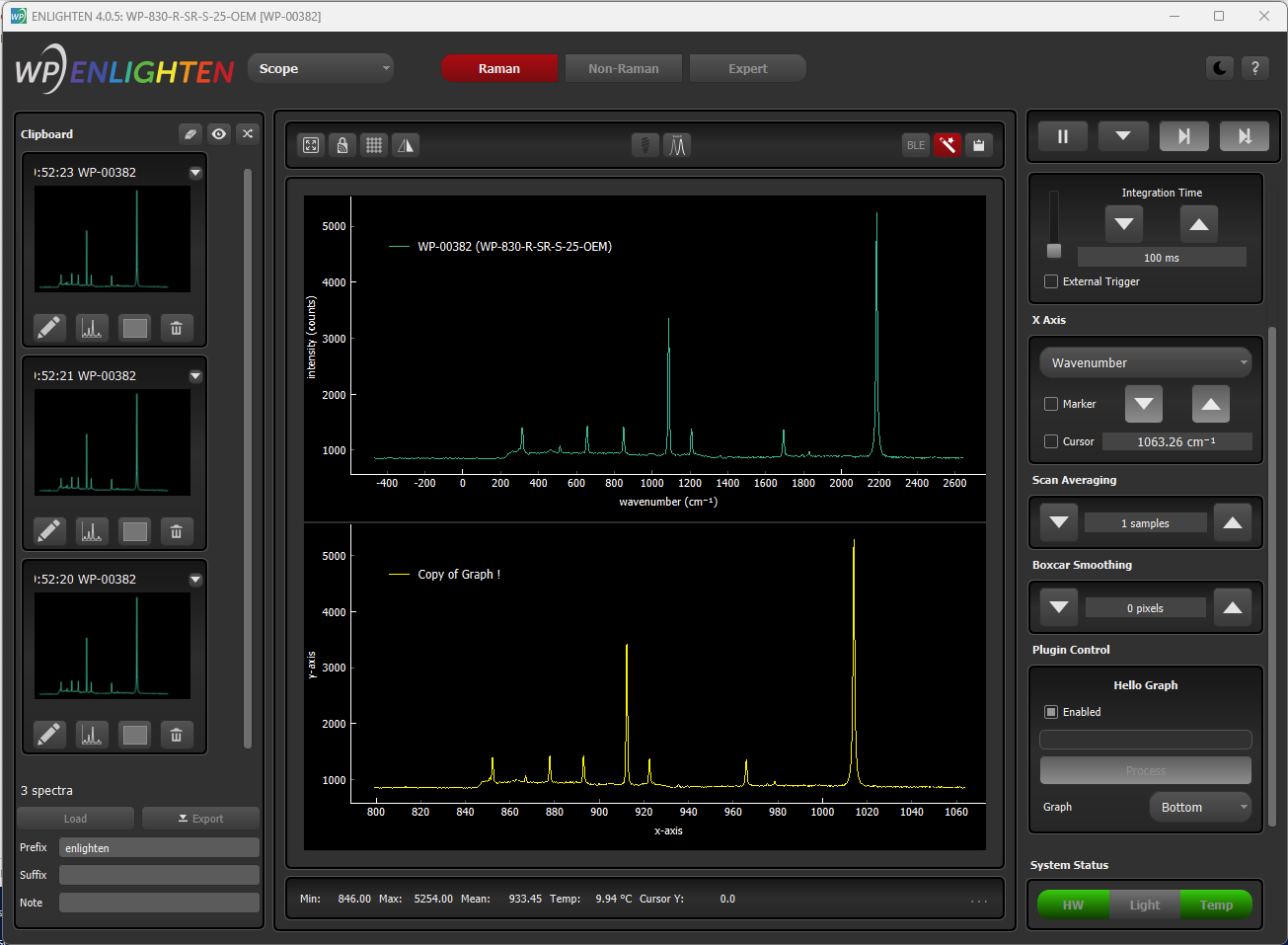Click the zoom-to-fit graph icon
1288x945 pixels.
click(311, 145)
